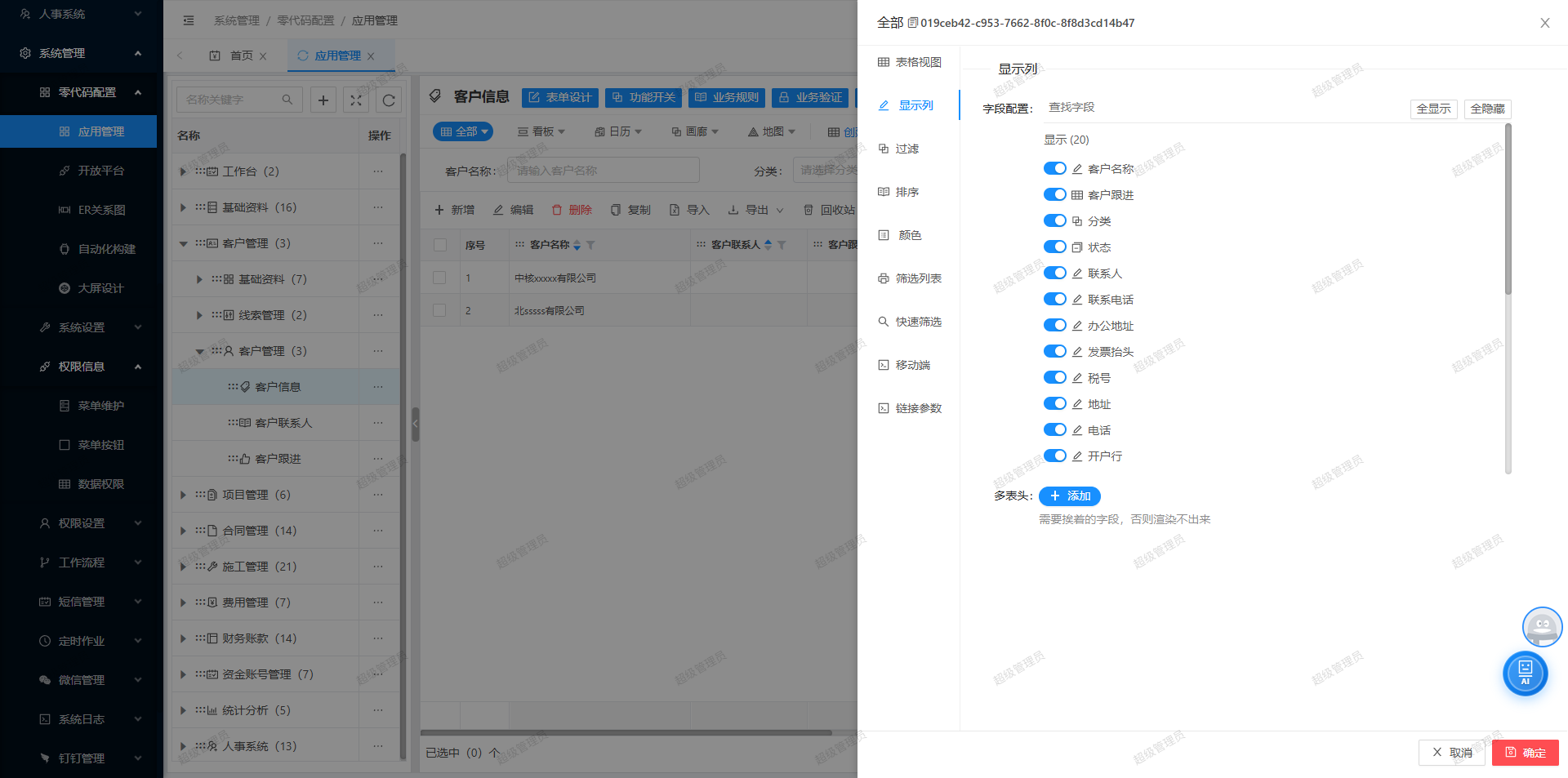1568x778 pixels.
Task: Click the 取消 button
Action: tap(1451, 753)
